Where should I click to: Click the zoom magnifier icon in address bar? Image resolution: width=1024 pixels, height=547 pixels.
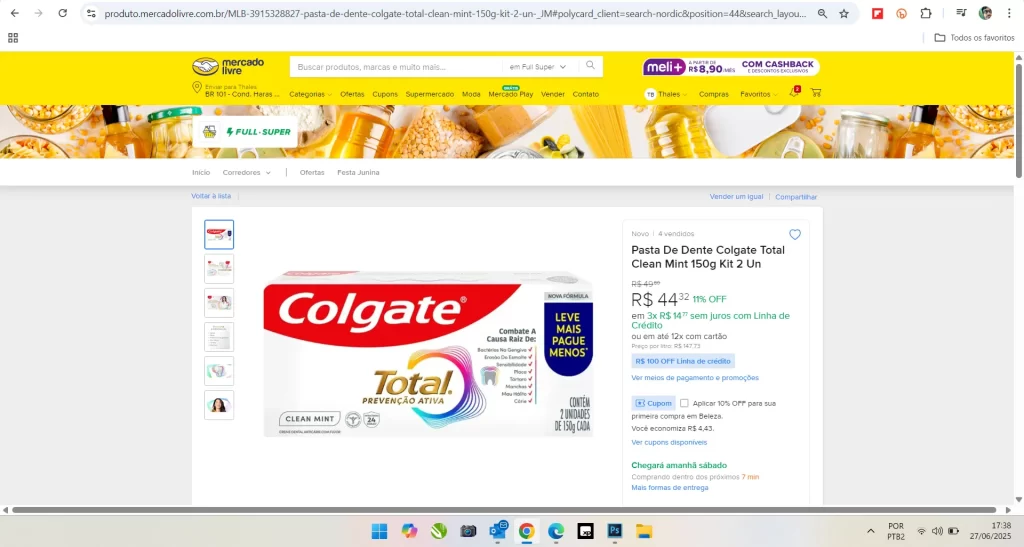pos(822,13)
